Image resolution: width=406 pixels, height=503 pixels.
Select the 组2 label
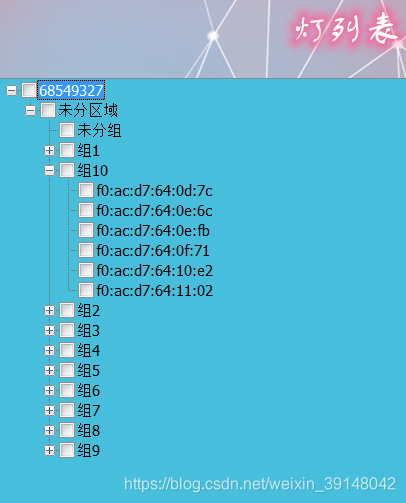coord(89,311)
